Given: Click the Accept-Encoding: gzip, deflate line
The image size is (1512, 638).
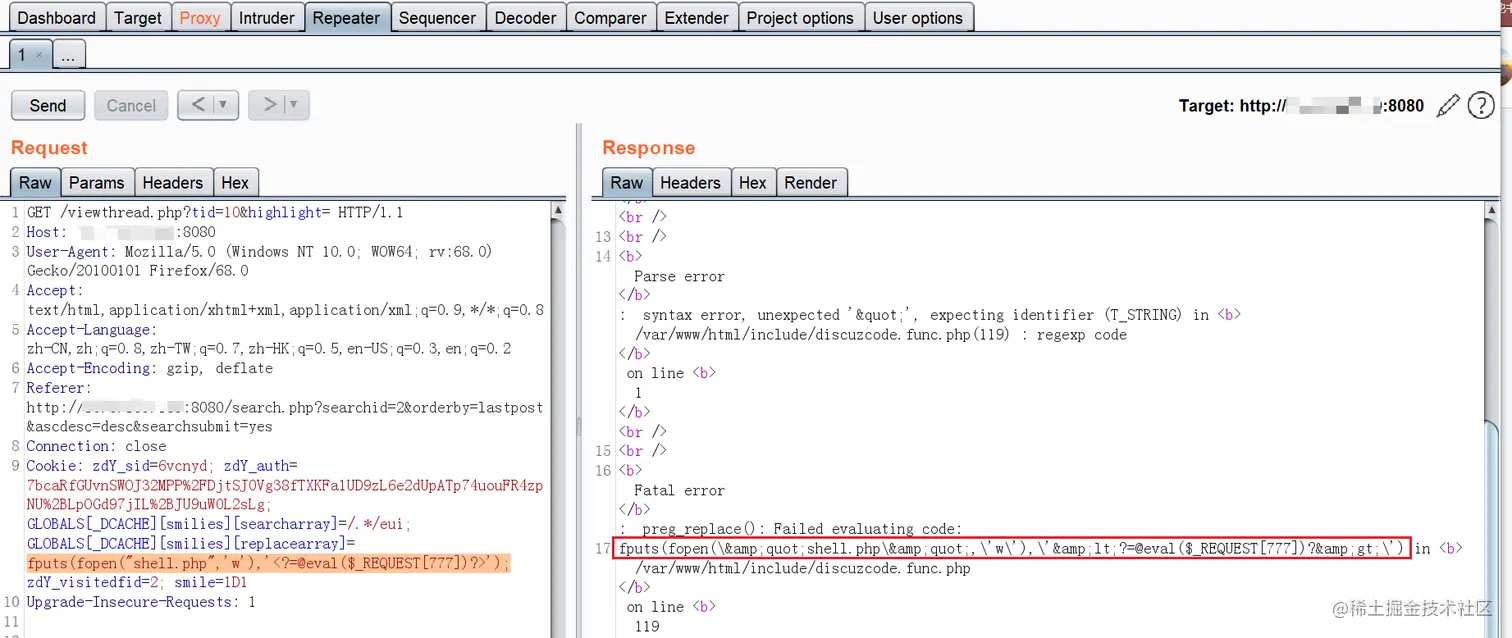Looking at the screenshot, I should [x=149, y=368].
